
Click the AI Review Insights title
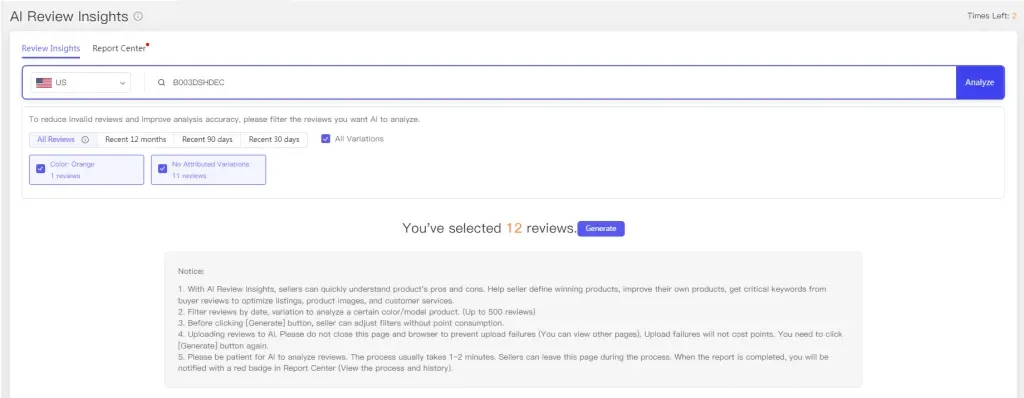point(69,17)
